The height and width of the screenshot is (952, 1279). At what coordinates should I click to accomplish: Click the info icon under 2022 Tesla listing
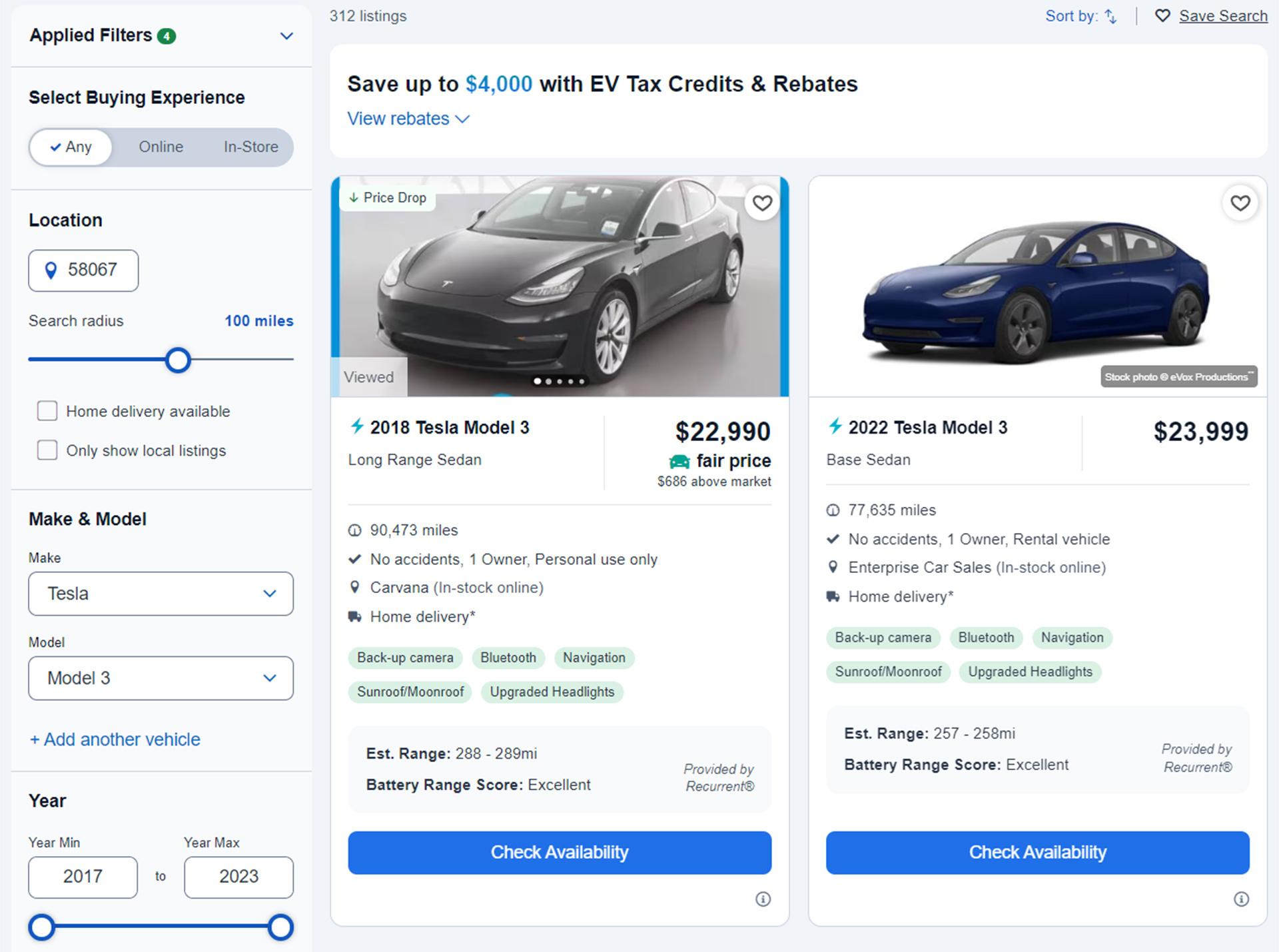(x=1241, y=899)
